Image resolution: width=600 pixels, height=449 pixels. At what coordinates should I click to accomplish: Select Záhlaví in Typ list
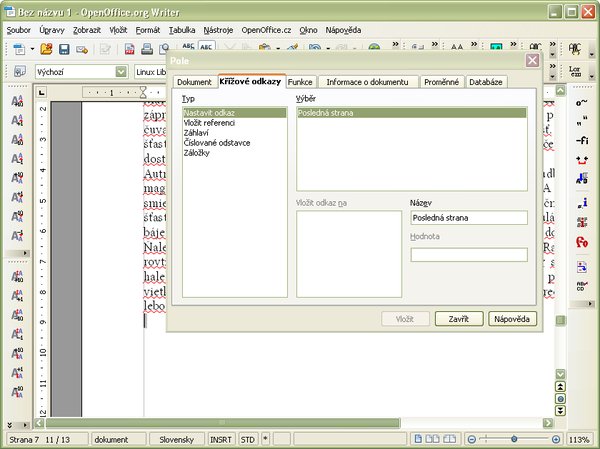pyautogui.click(x=235, y=133)
